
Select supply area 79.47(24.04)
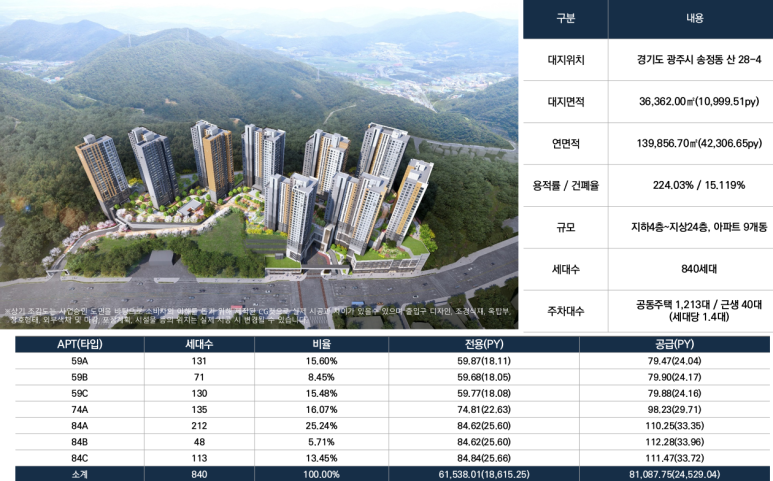(x=674, y=361)
